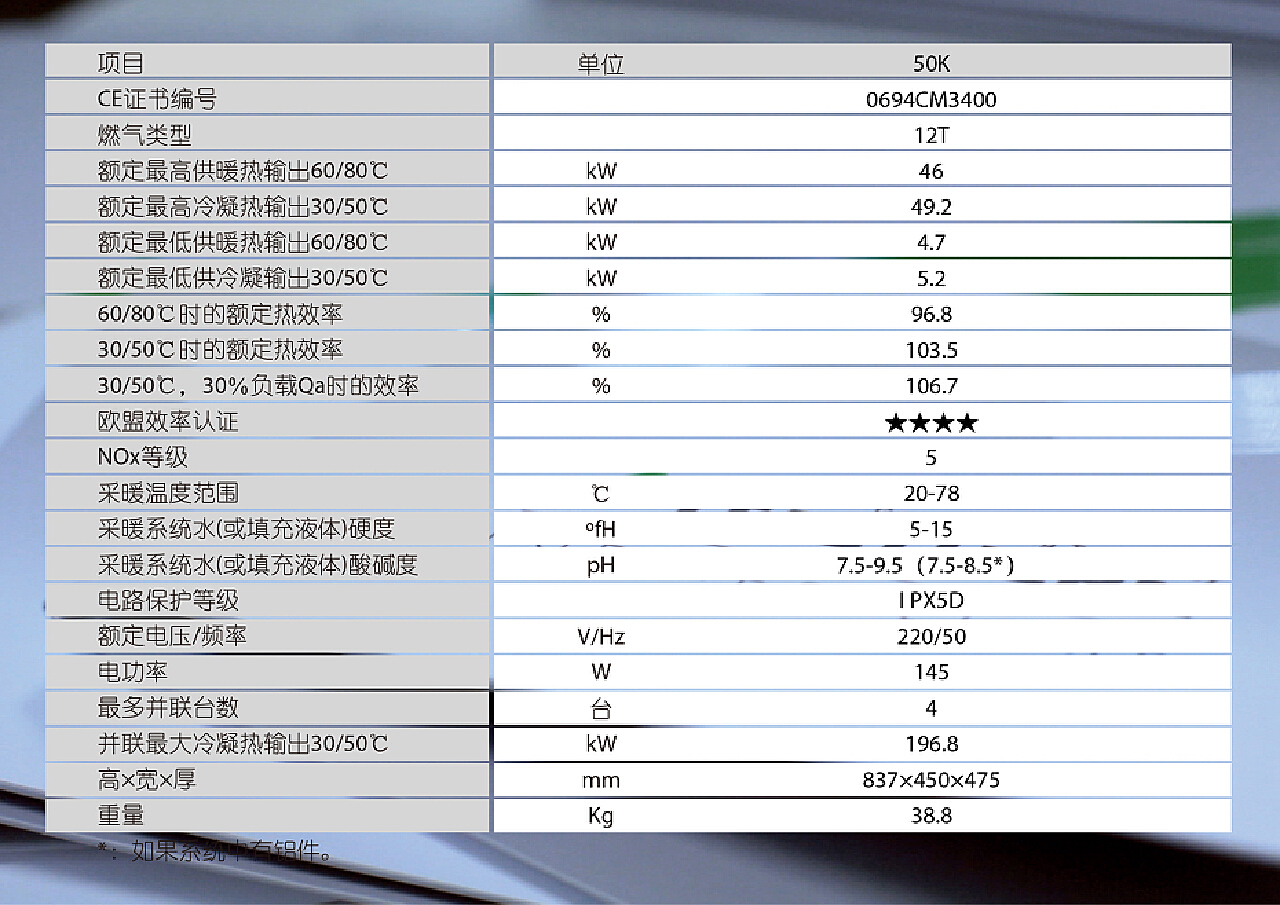Click the 96.8 rated thermal efficiency value
The image size is (1280, 905).
[931, 314]
